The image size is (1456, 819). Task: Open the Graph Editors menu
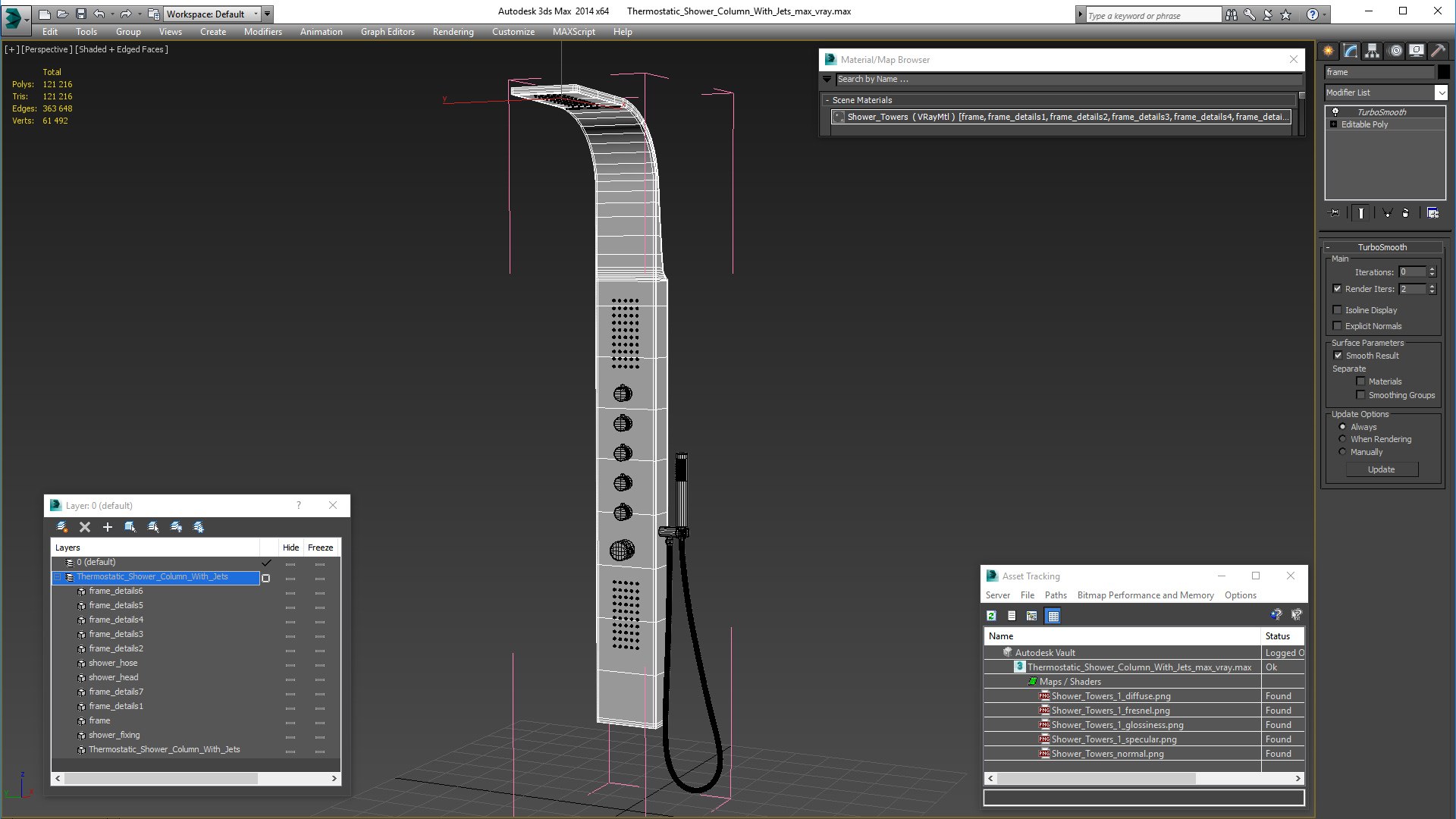(x=388, y=32)
